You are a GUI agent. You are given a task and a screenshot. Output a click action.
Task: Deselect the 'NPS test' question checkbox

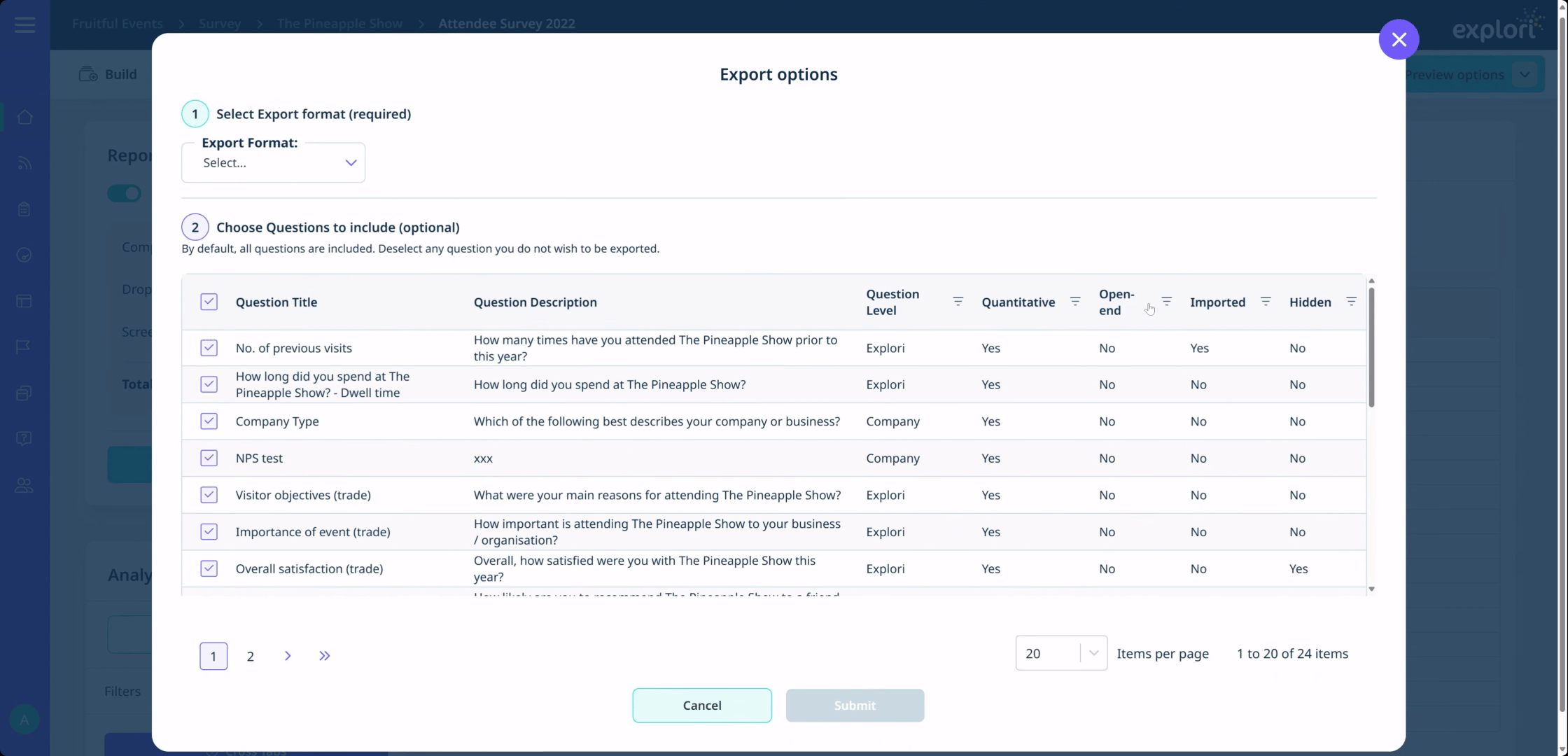coord(209,458)
